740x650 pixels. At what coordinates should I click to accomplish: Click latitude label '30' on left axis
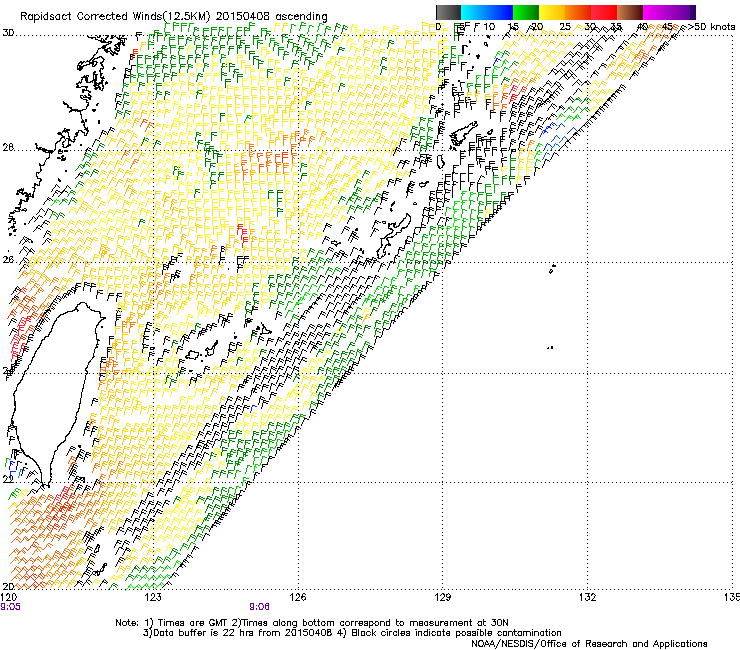(8, 33)
